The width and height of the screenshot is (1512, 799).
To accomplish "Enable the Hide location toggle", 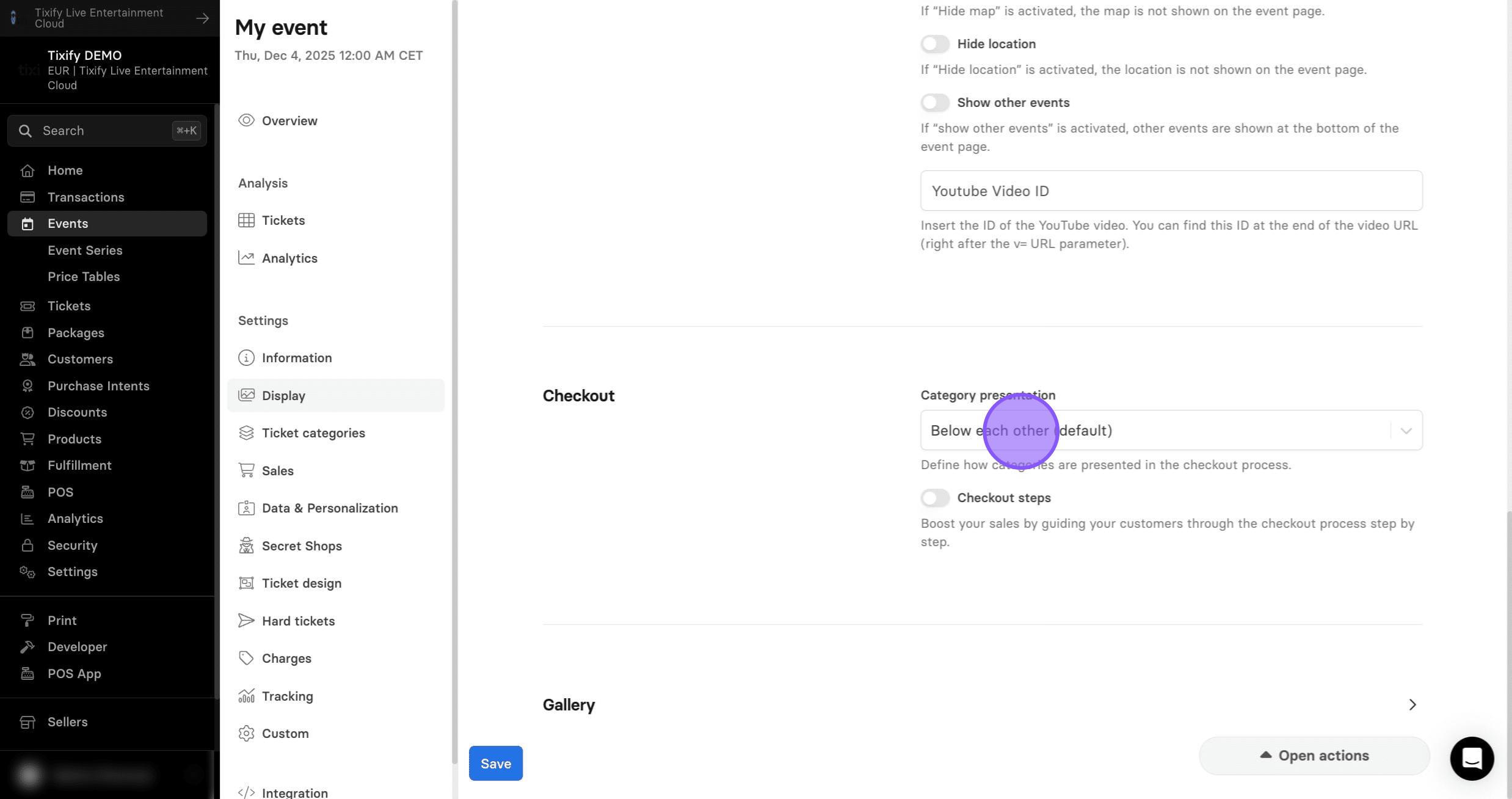I will pos(935,44).
